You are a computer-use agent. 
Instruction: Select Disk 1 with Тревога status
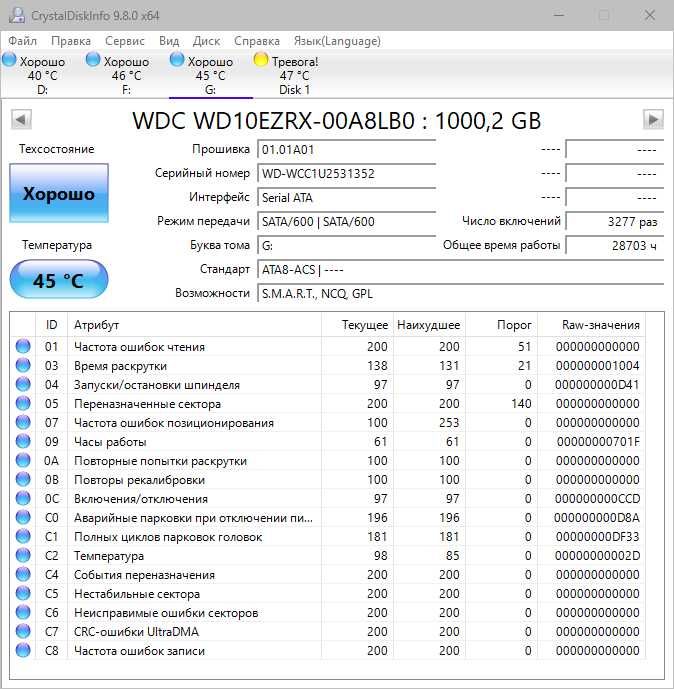294,75
